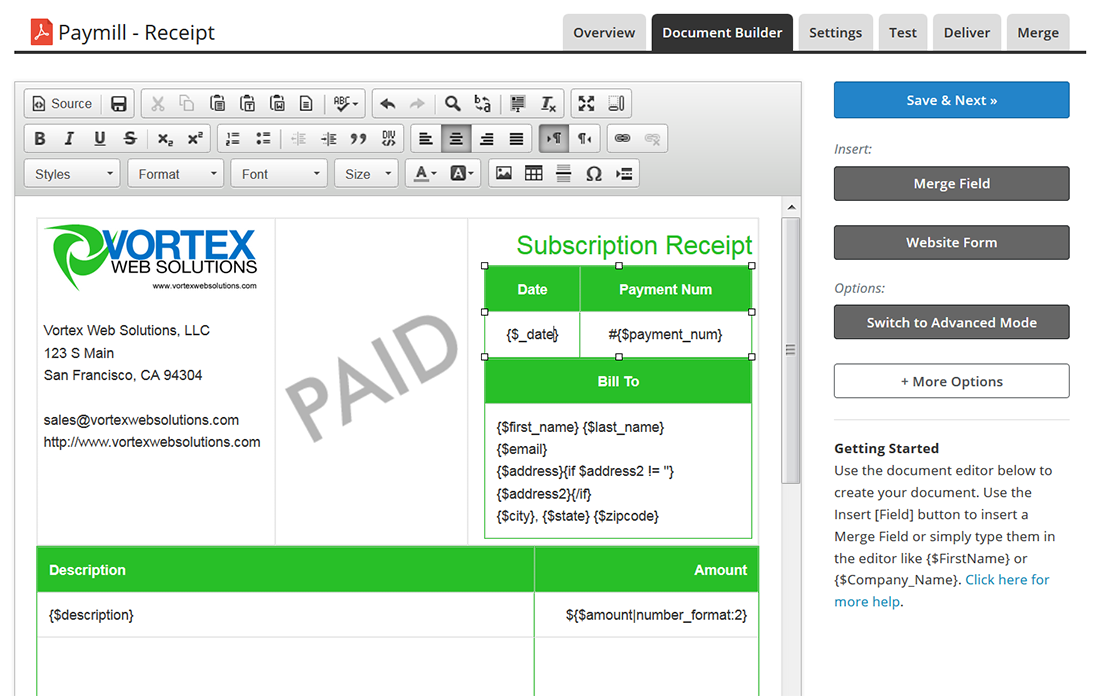
Task: Open Find with the magnifier icon
Action: [453, 104]
